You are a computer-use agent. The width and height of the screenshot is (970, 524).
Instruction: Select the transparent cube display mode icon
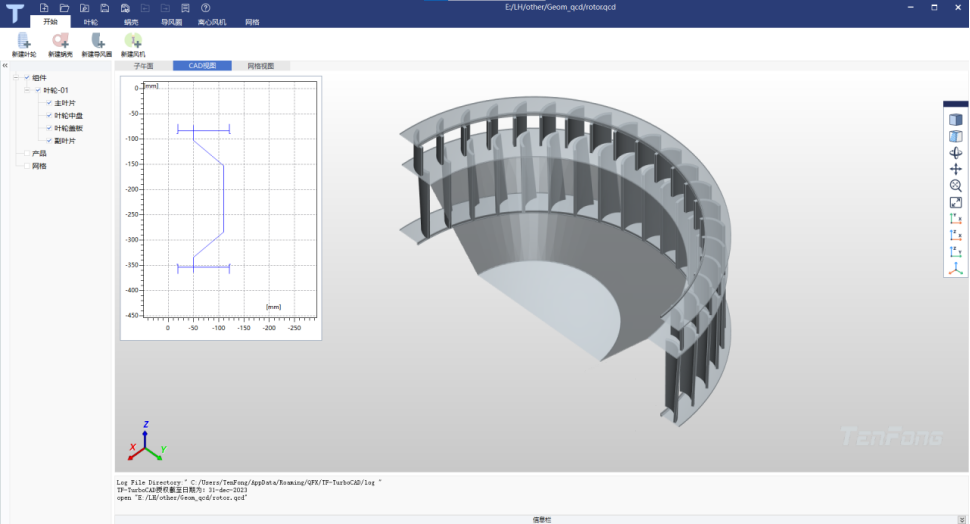pyautogui.click(x=956, y=136)
